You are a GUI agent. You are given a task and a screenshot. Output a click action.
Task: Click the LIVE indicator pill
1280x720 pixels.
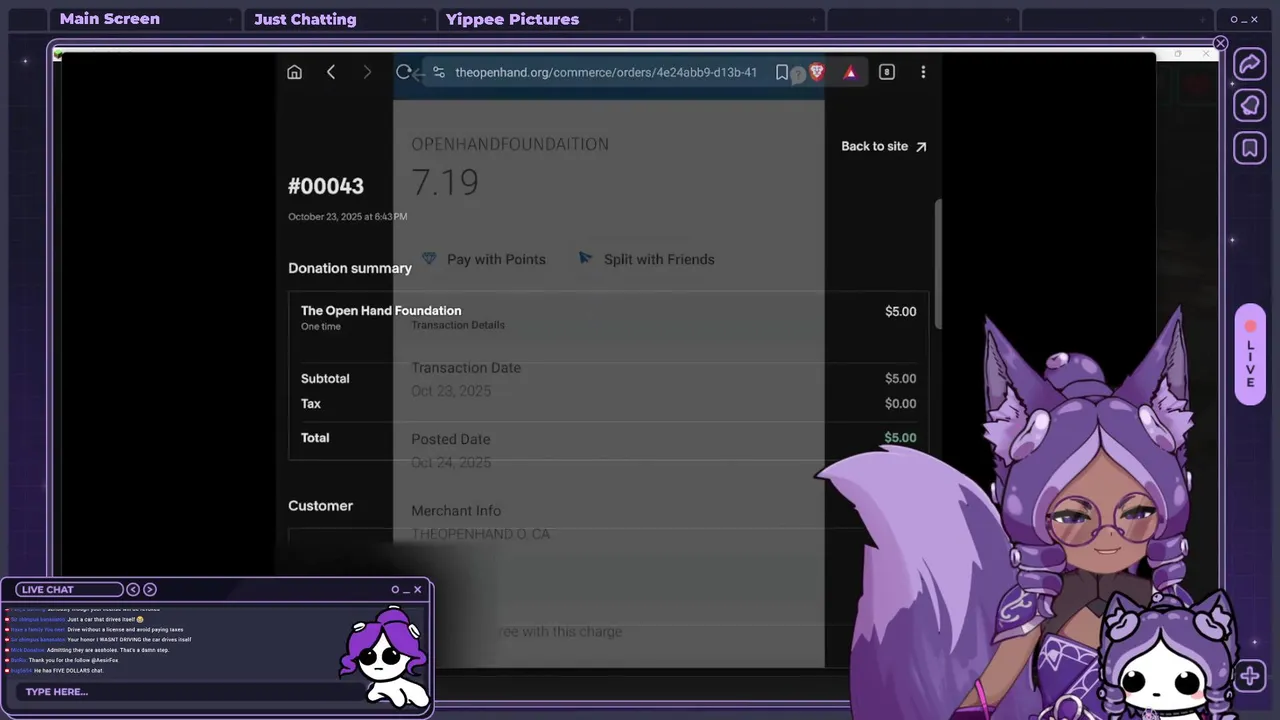(1250, 355)
